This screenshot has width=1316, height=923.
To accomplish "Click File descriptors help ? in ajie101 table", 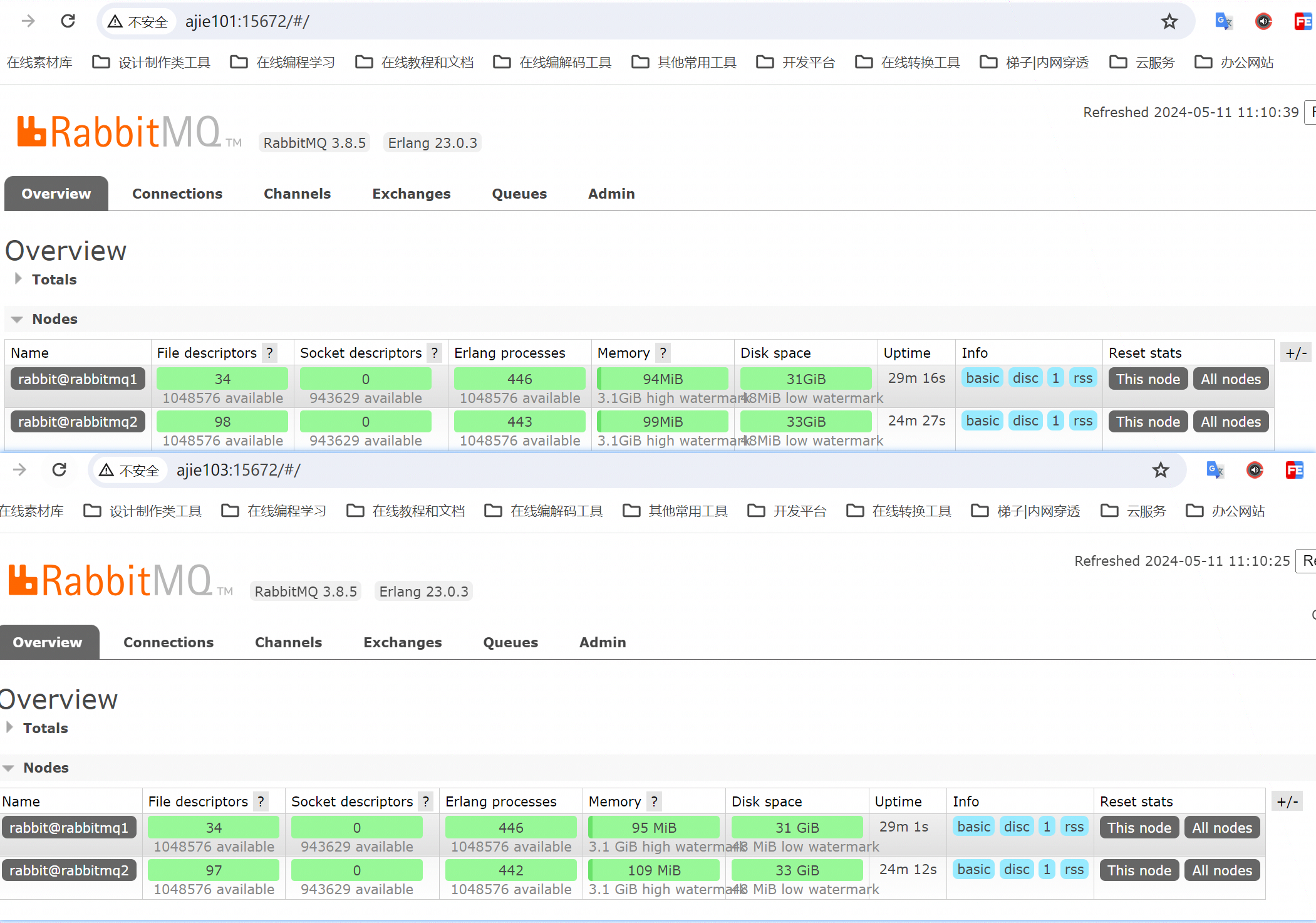I will pyautogui.click(x=269, y=353).
